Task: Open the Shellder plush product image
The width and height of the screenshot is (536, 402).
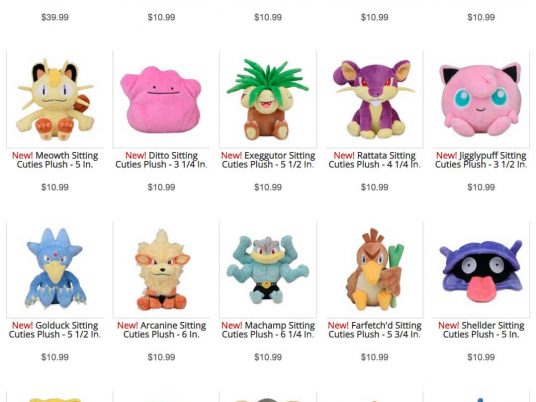Action: [481, 269]
